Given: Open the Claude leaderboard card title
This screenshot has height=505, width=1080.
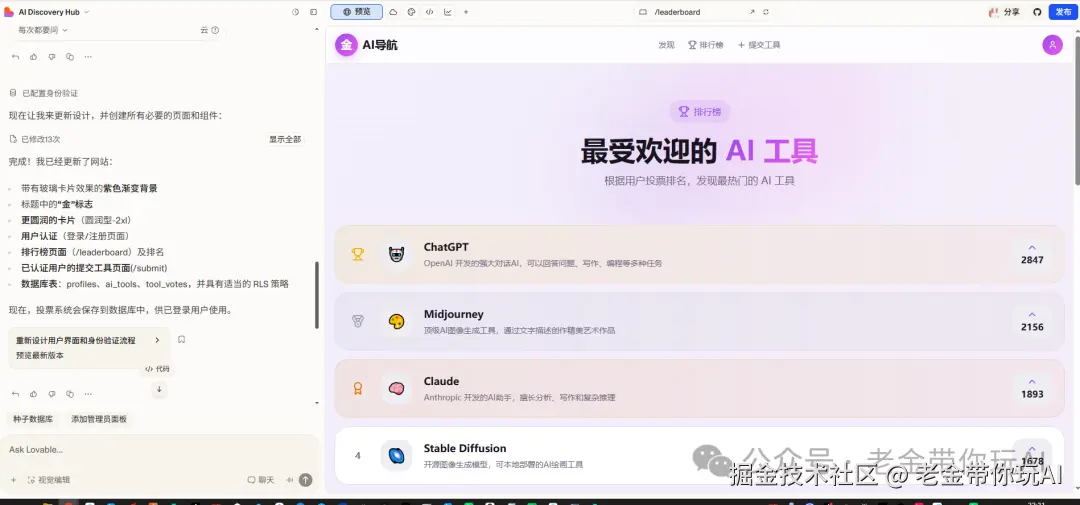Looking at the screenshot, I should [x=442, y=381].
